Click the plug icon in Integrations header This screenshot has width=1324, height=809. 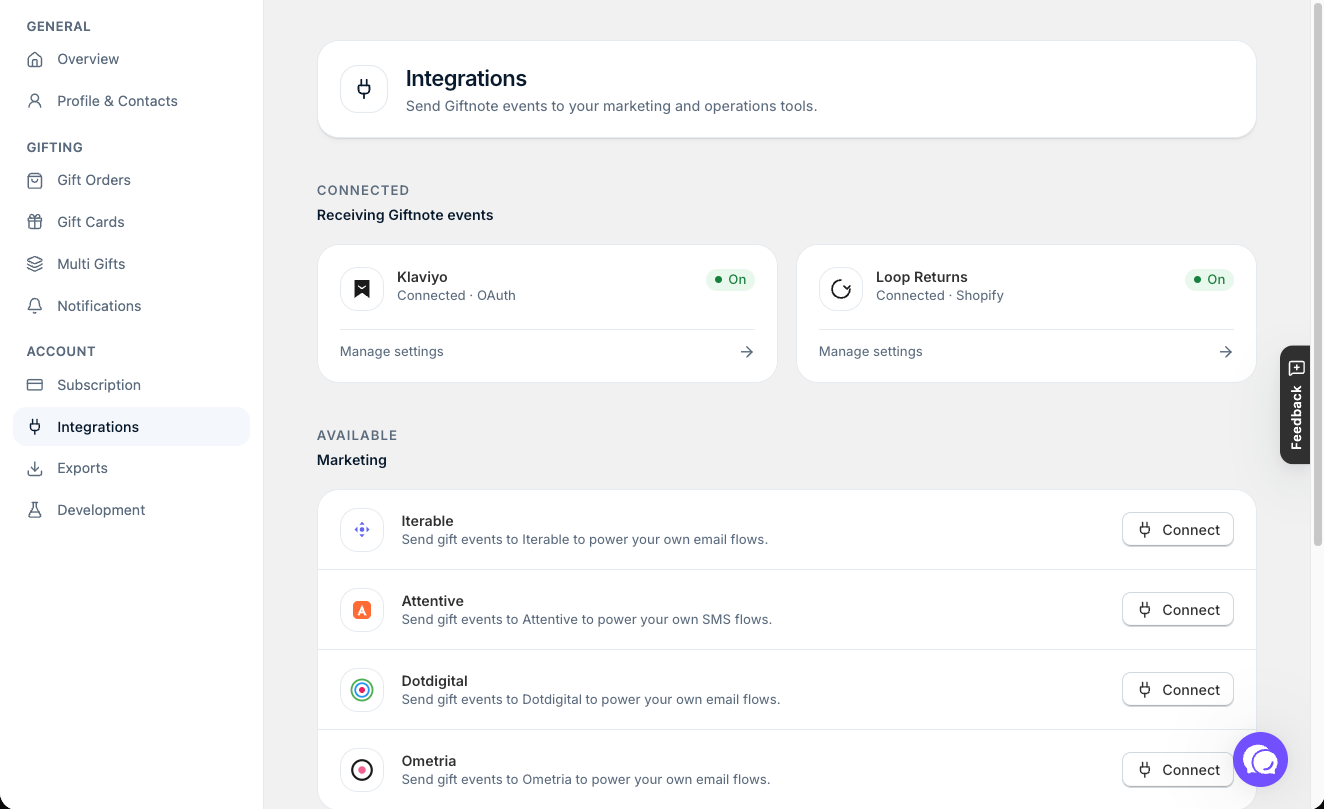(364, 89)
